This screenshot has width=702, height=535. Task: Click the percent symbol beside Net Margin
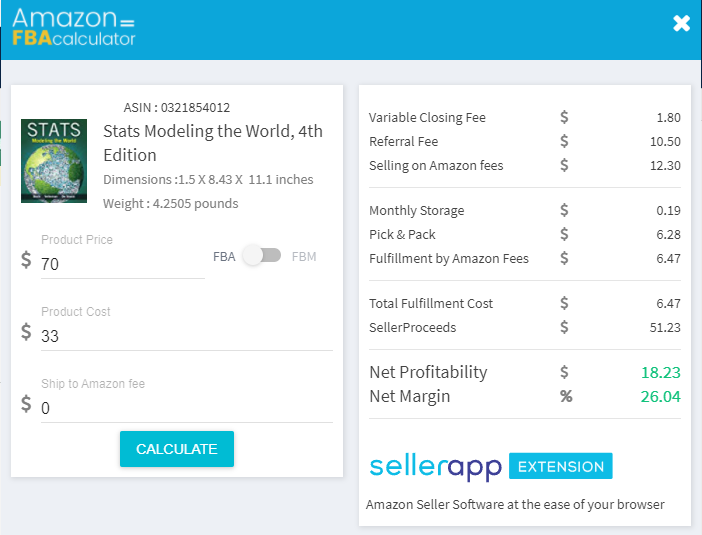[x=566, y=396]
